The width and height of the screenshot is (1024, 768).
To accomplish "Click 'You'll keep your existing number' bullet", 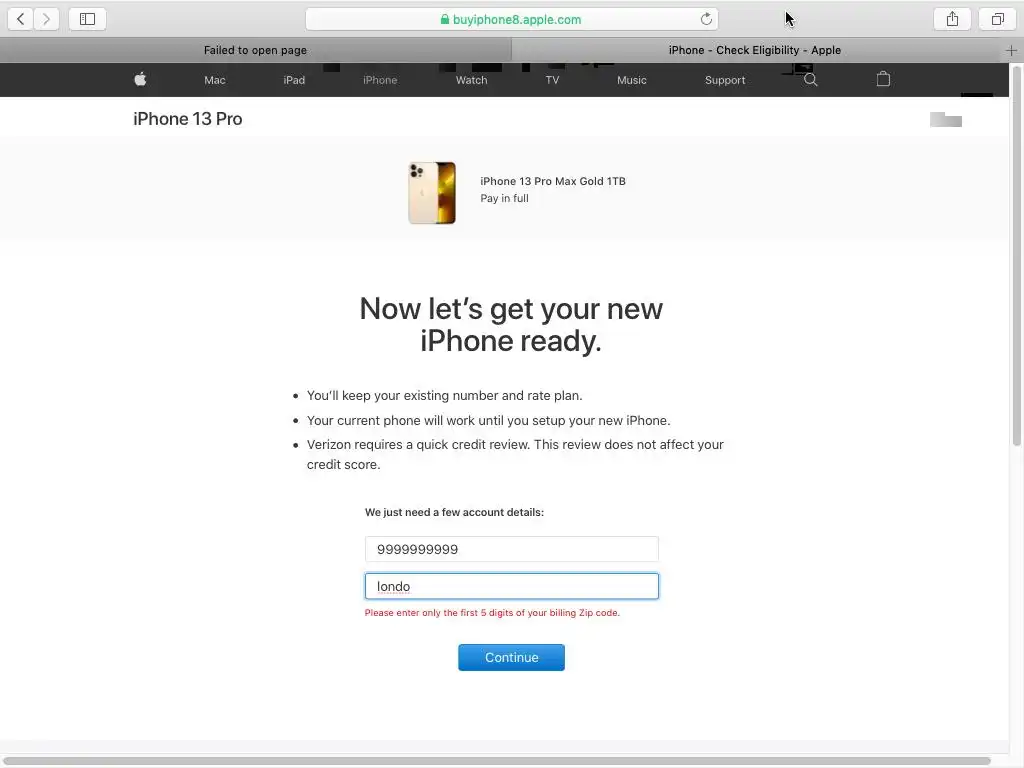I will tap(444, 396).
